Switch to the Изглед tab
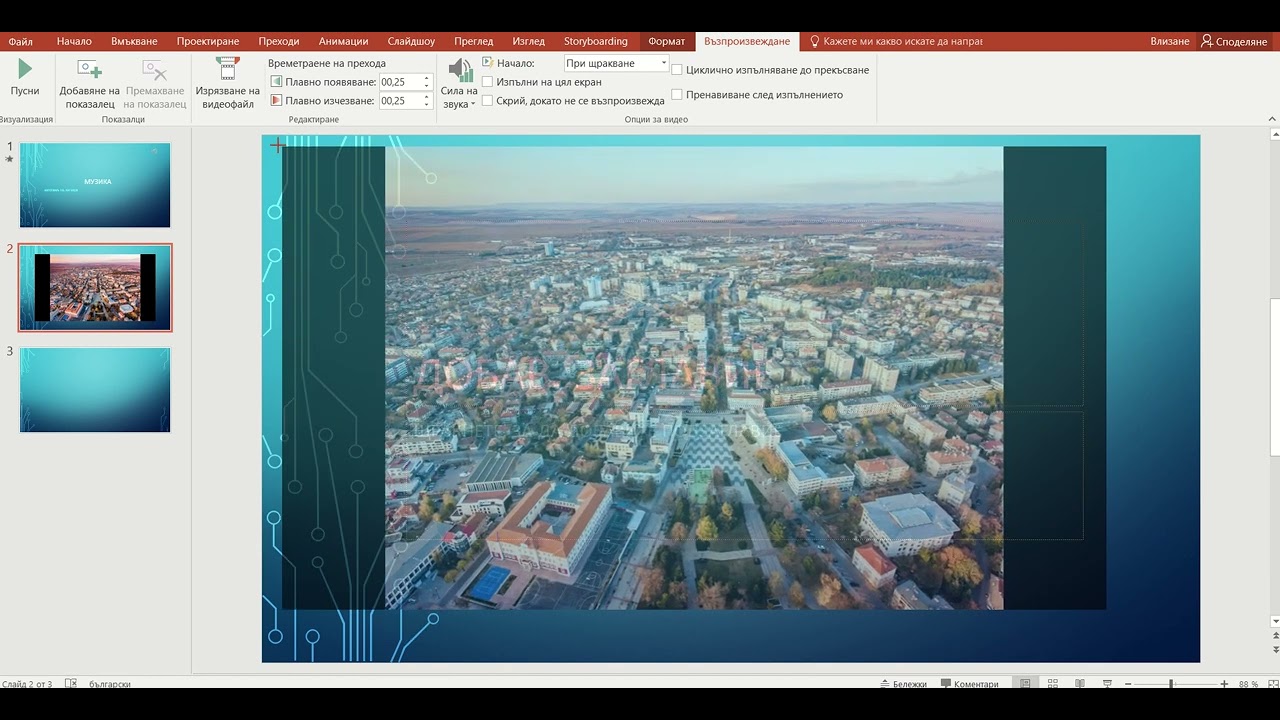The image size is (1280, 720). (529, 42)
